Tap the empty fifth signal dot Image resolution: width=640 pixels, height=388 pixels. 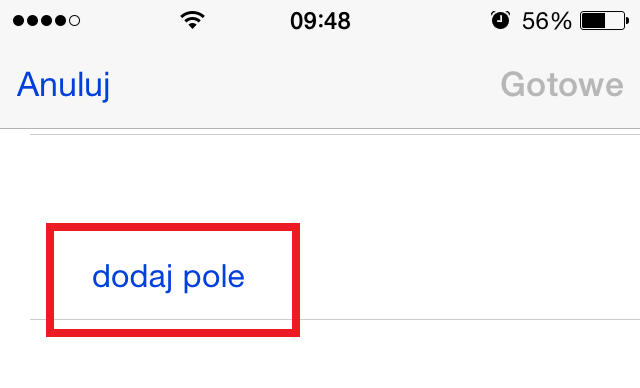click(x=74, y=20)
